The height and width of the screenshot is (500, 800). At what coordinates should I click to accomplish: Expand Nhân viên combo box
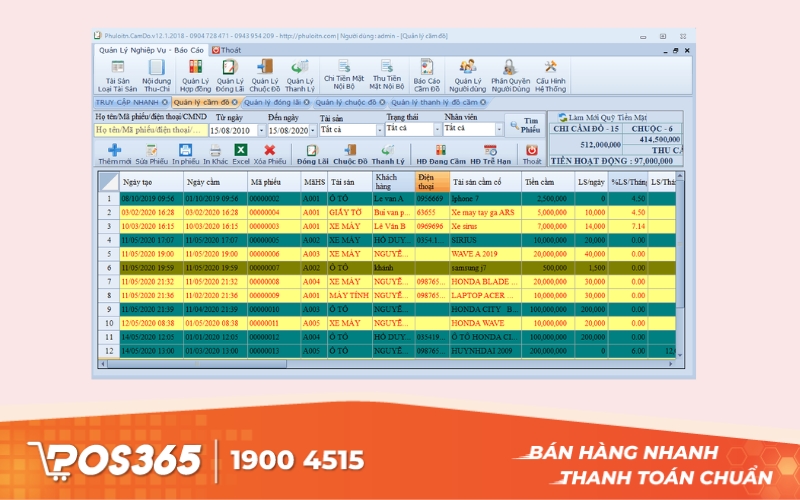[499, 130]
